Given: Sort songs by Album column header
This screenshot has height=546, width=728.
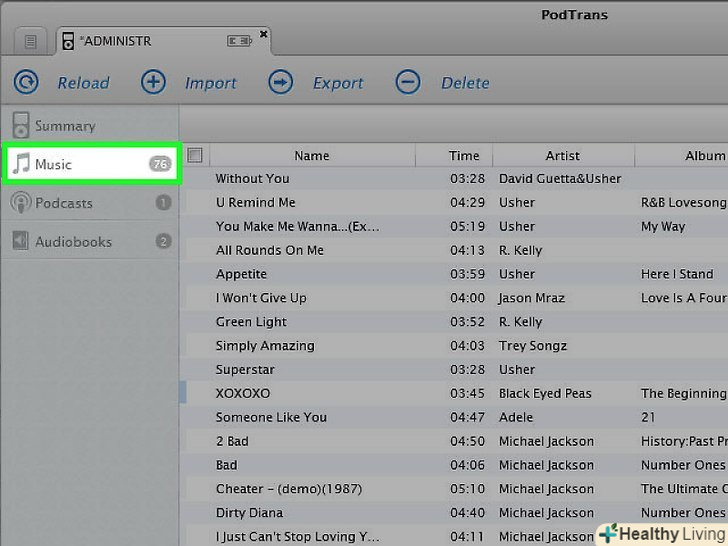Looking at the screenshot, I should [704, 156].
